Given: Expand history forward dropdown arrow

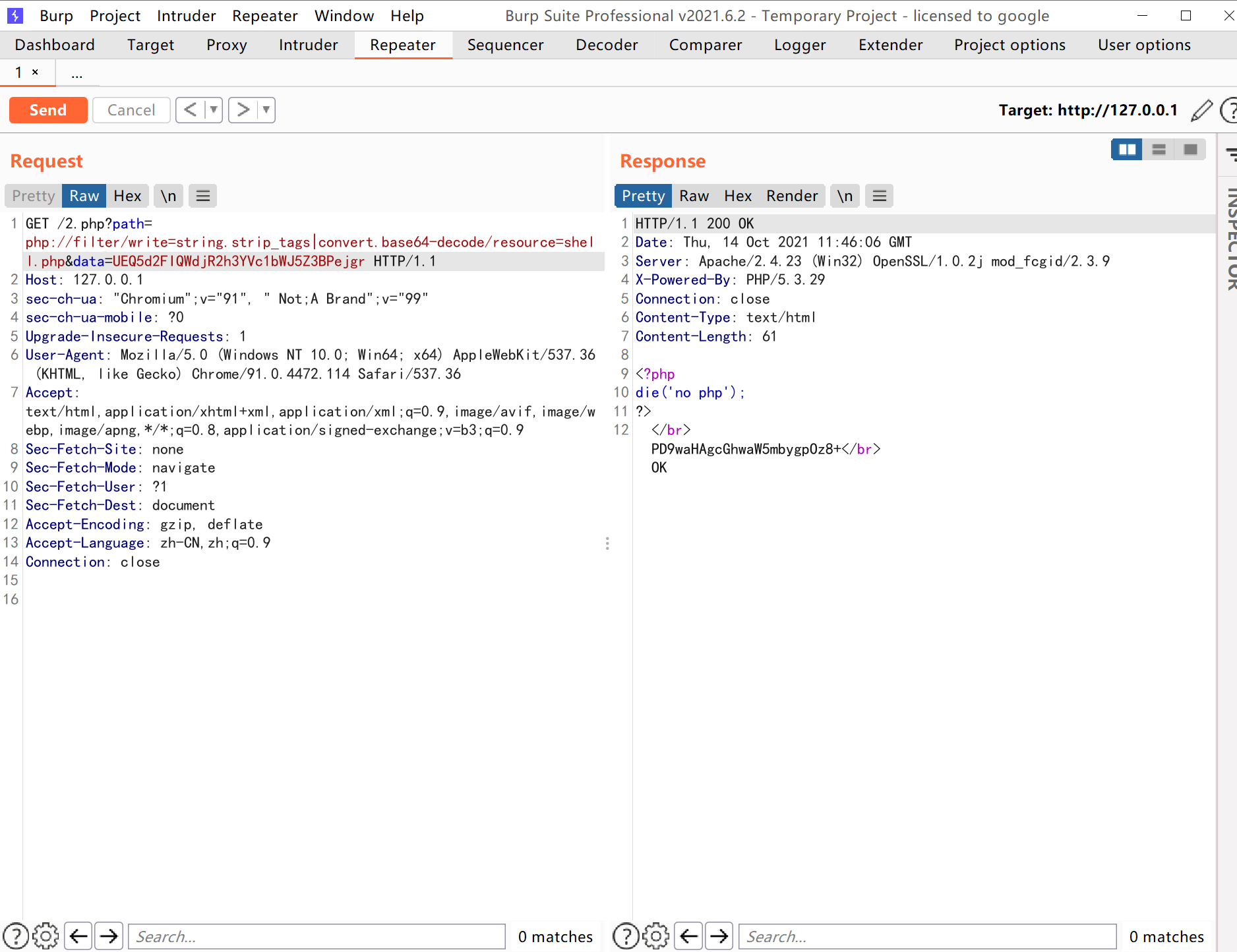Looking at the screenshot, I should point(266,109).
